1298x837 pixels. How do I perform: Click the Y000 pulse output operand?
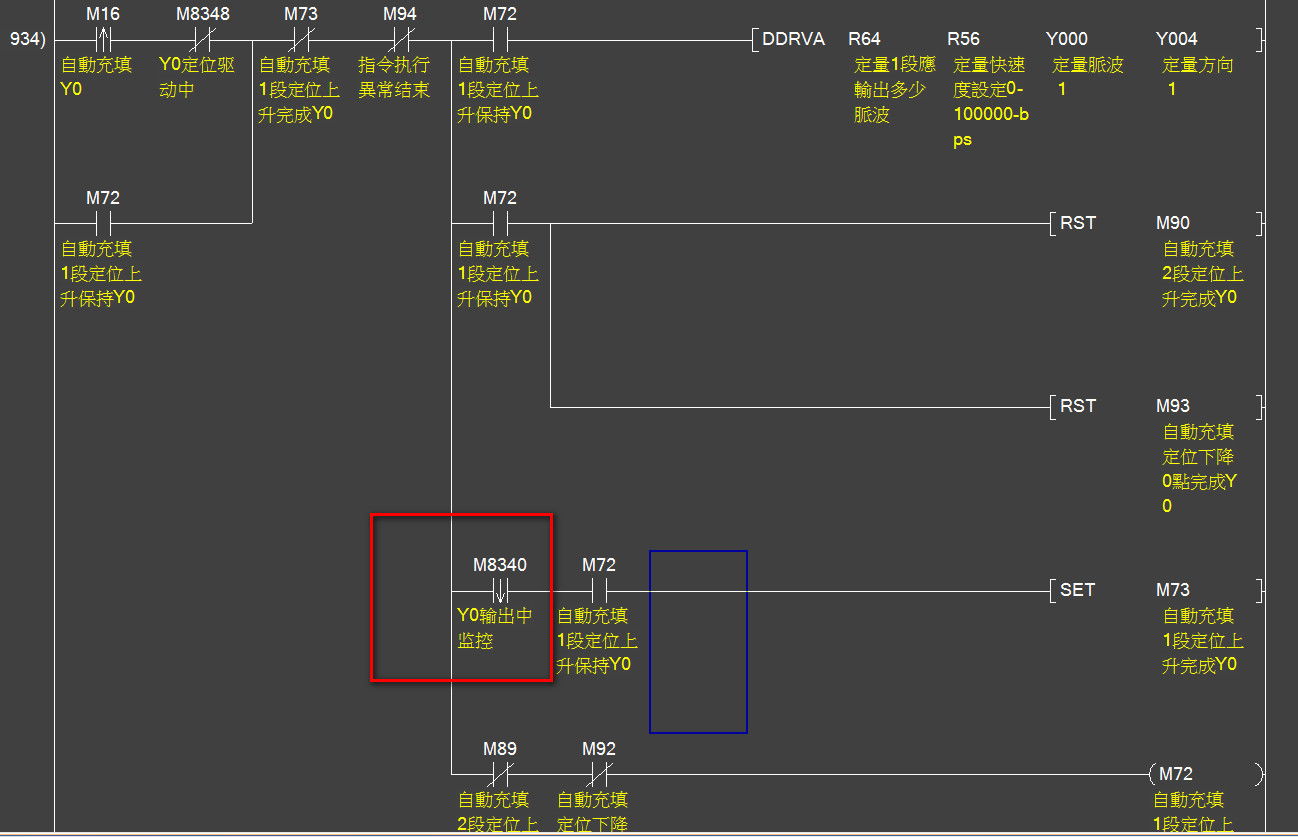click(x=1067, y=40)
